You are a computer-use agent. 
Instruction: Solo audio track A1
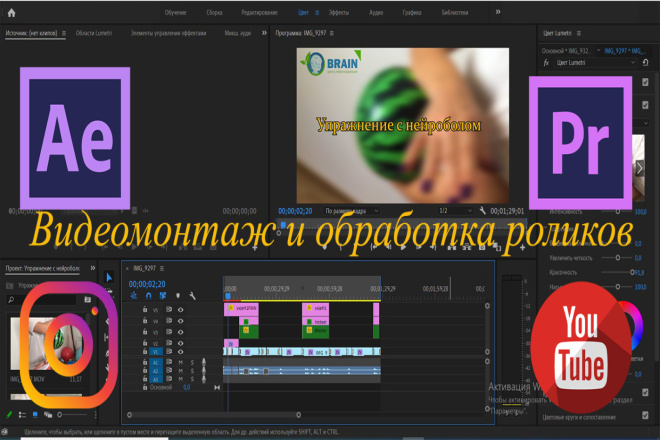[192, 362]
